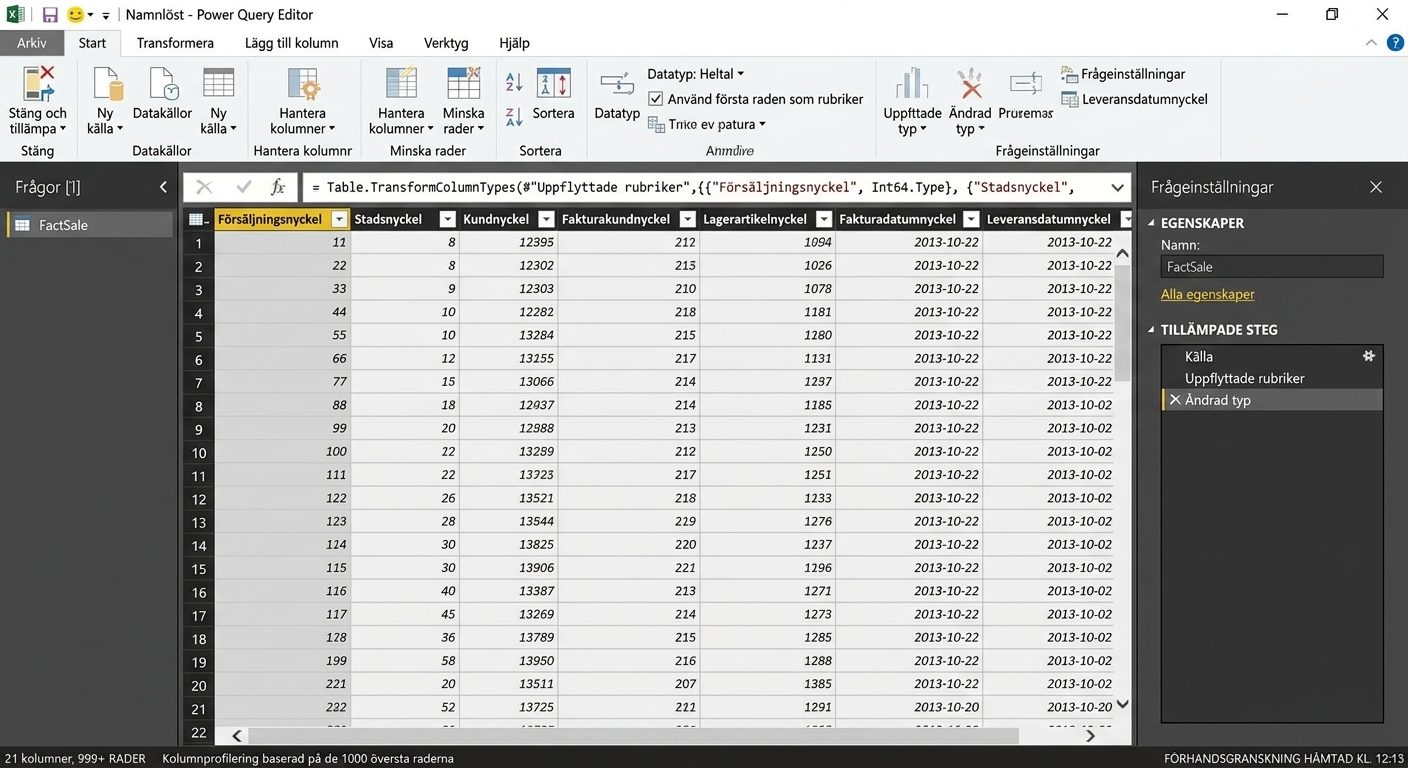Click the Pruremas ribbon icon
1408x768 pixels.
[1026, 84]
